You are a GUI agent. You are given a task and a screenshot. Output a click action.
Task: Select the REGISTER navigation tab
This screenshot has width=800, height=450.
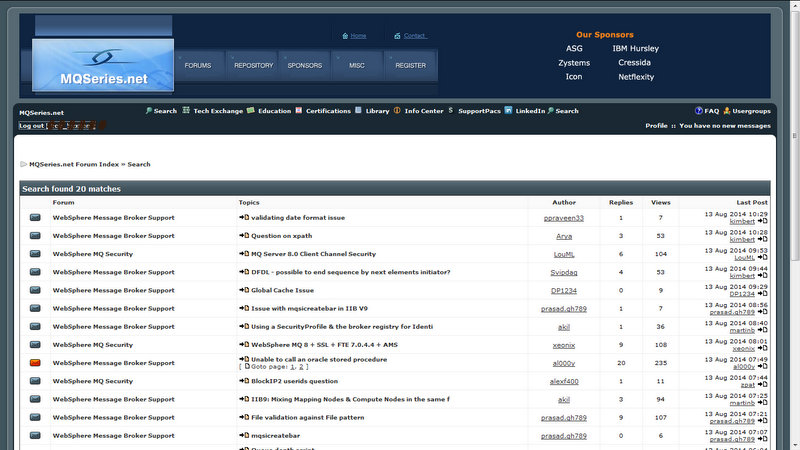[410, 65]
